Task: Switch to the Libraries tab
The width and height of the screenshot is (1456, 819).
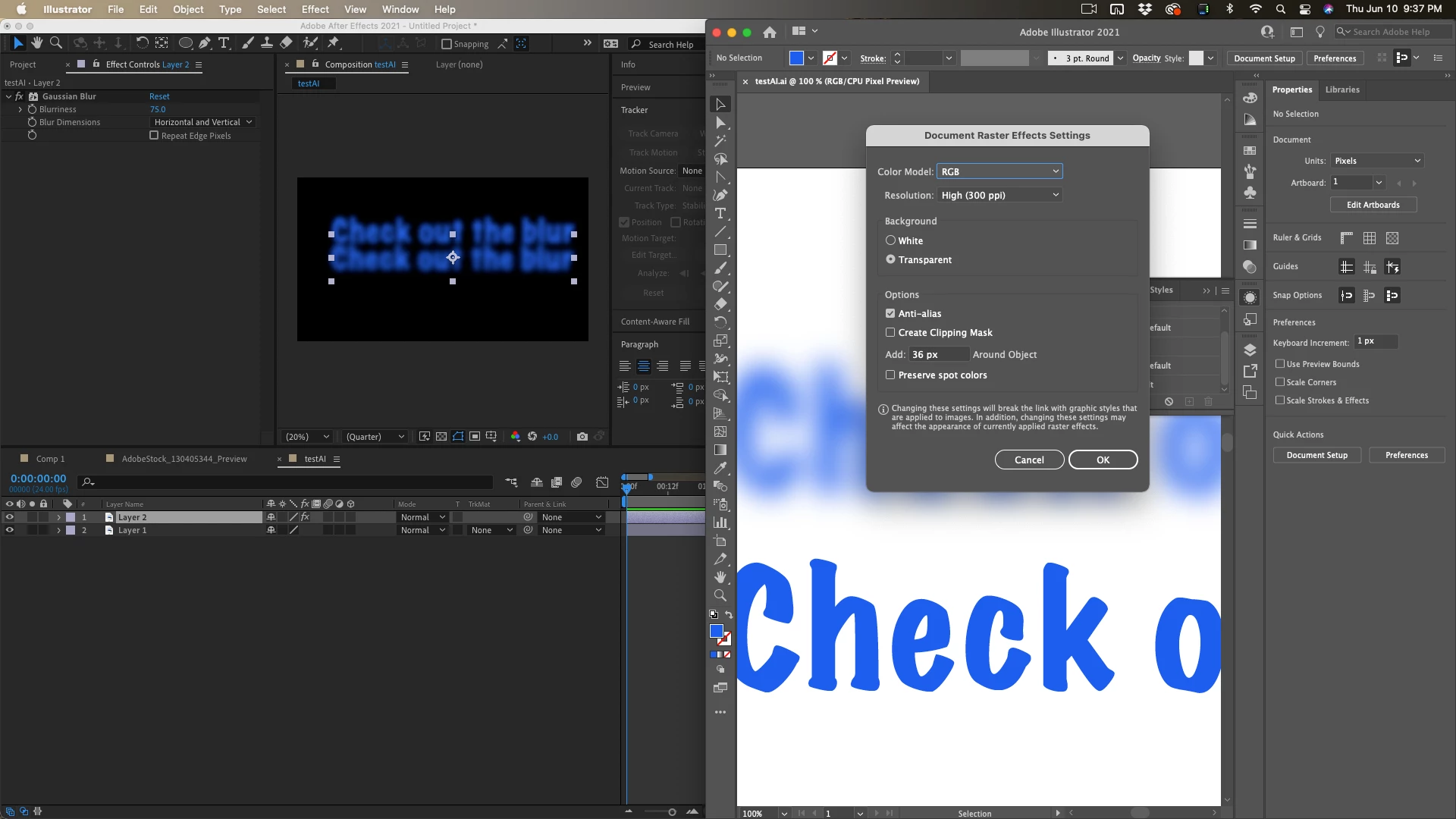Action: click(1341, 89)
